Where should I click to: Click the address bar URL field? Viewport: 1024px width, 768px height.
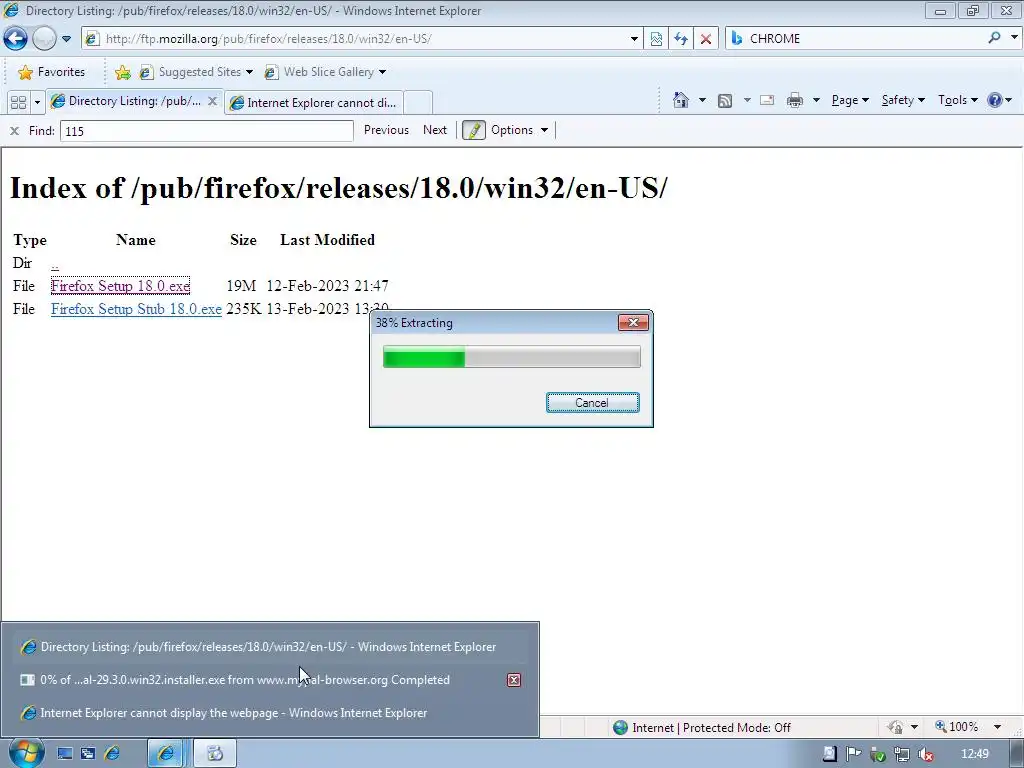click(356, 39)
